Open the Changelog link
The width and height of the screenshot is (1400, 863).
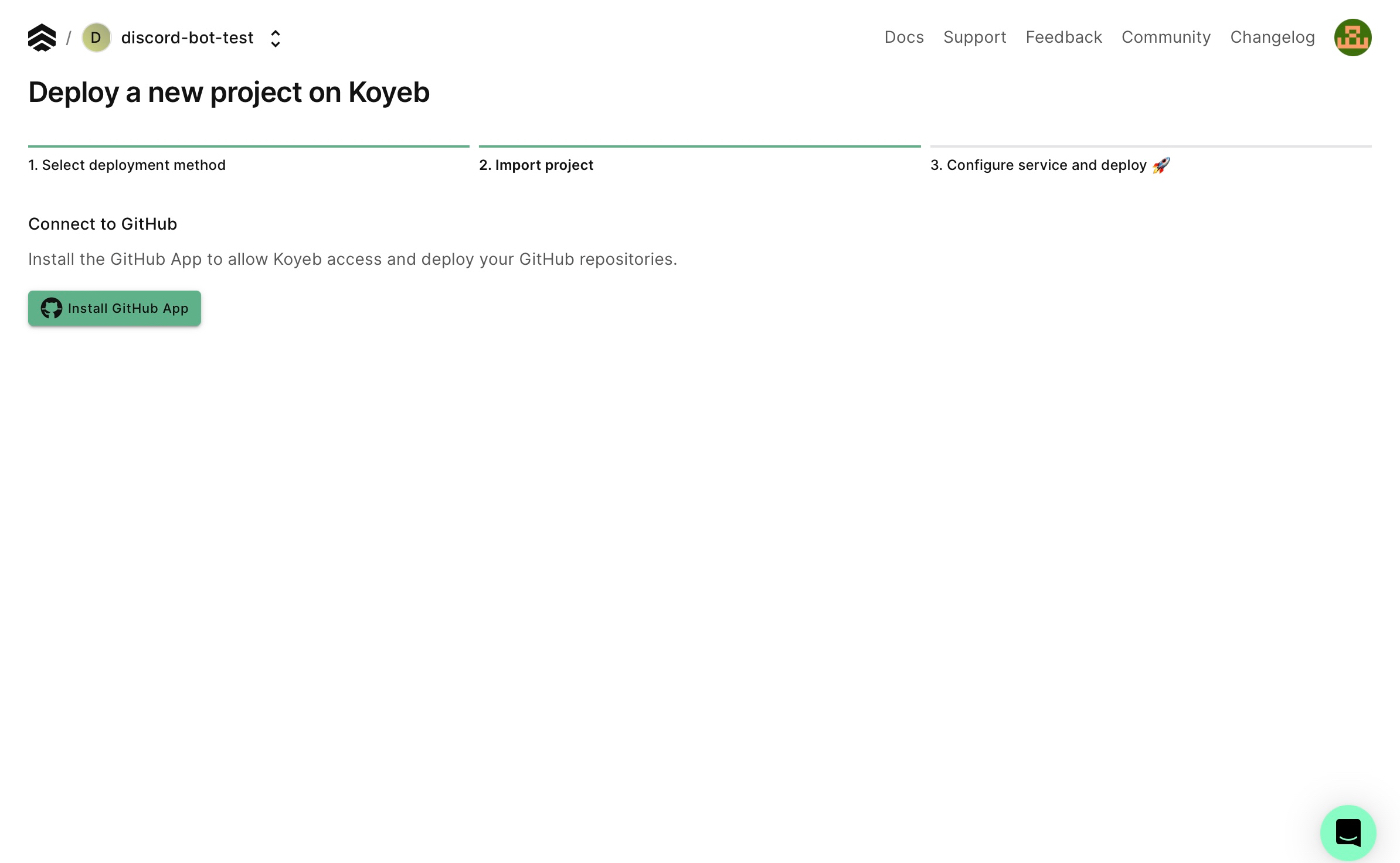click(1272, 37)
